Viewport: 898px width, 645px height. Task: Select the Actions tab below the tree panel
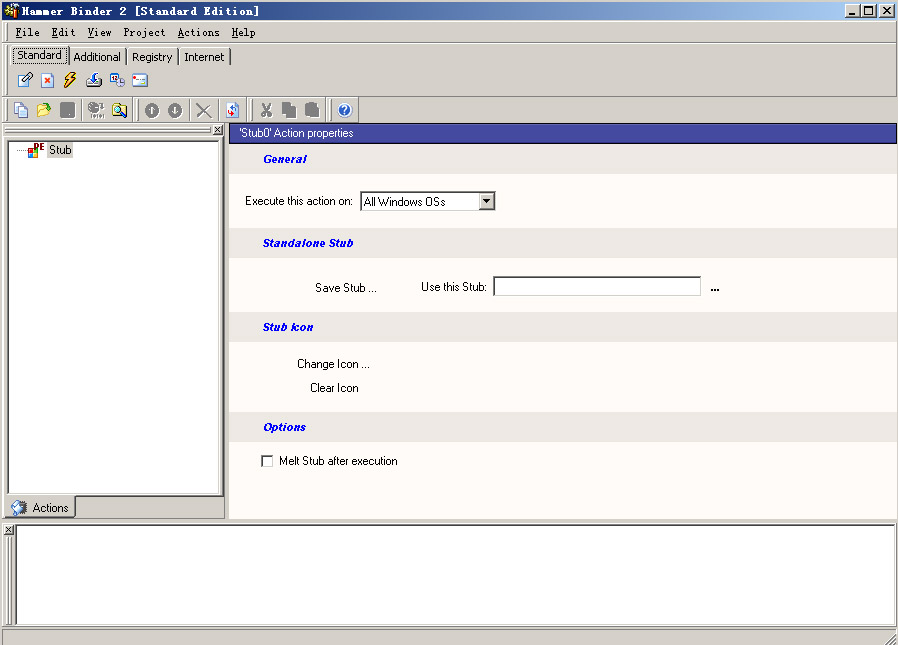41,508
